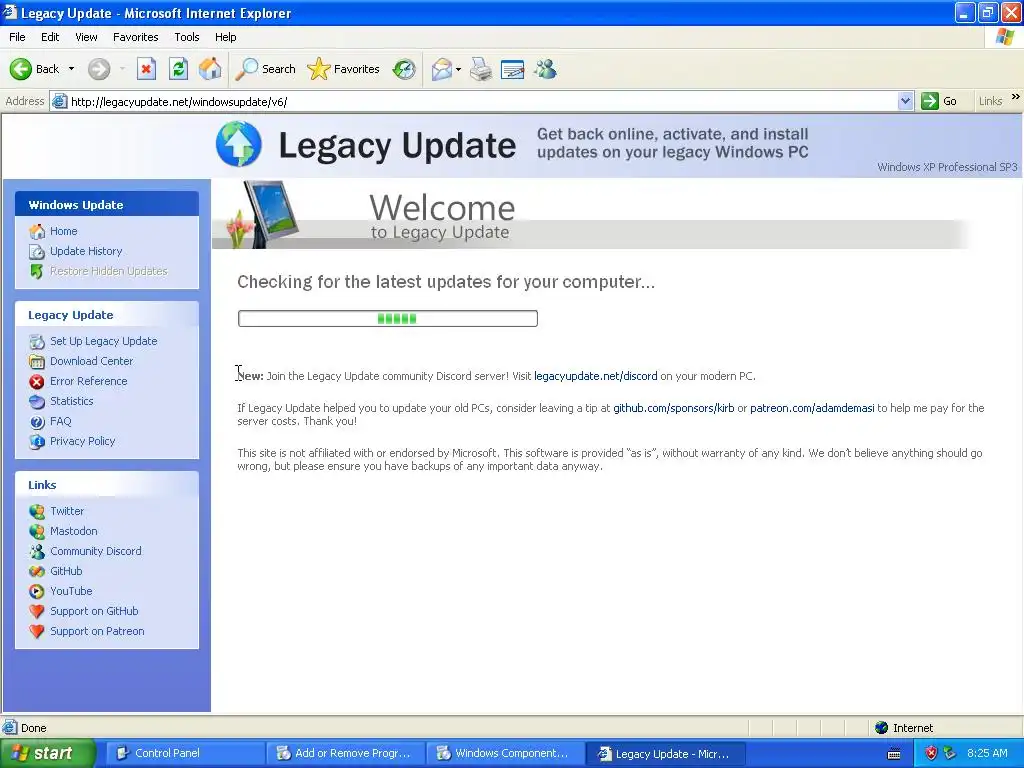This screenshot has height=768, width=1024.
Task: Print the page with printer icon
Action: 481,69
